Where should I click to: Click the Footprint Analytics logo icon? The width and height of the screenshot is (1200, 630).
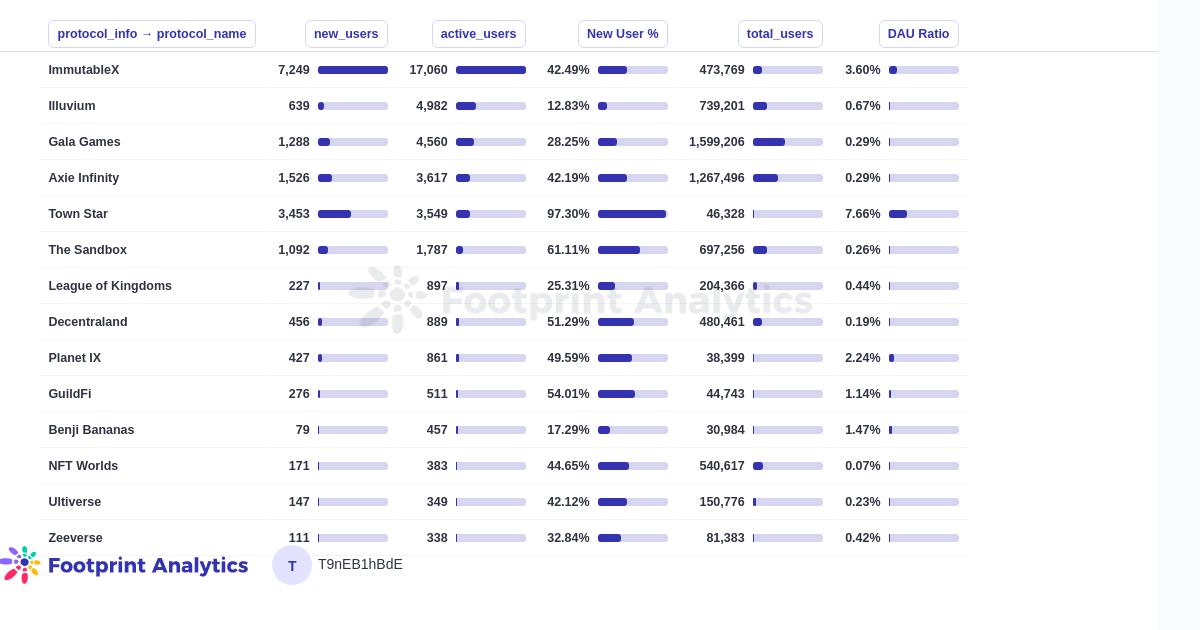22,564
